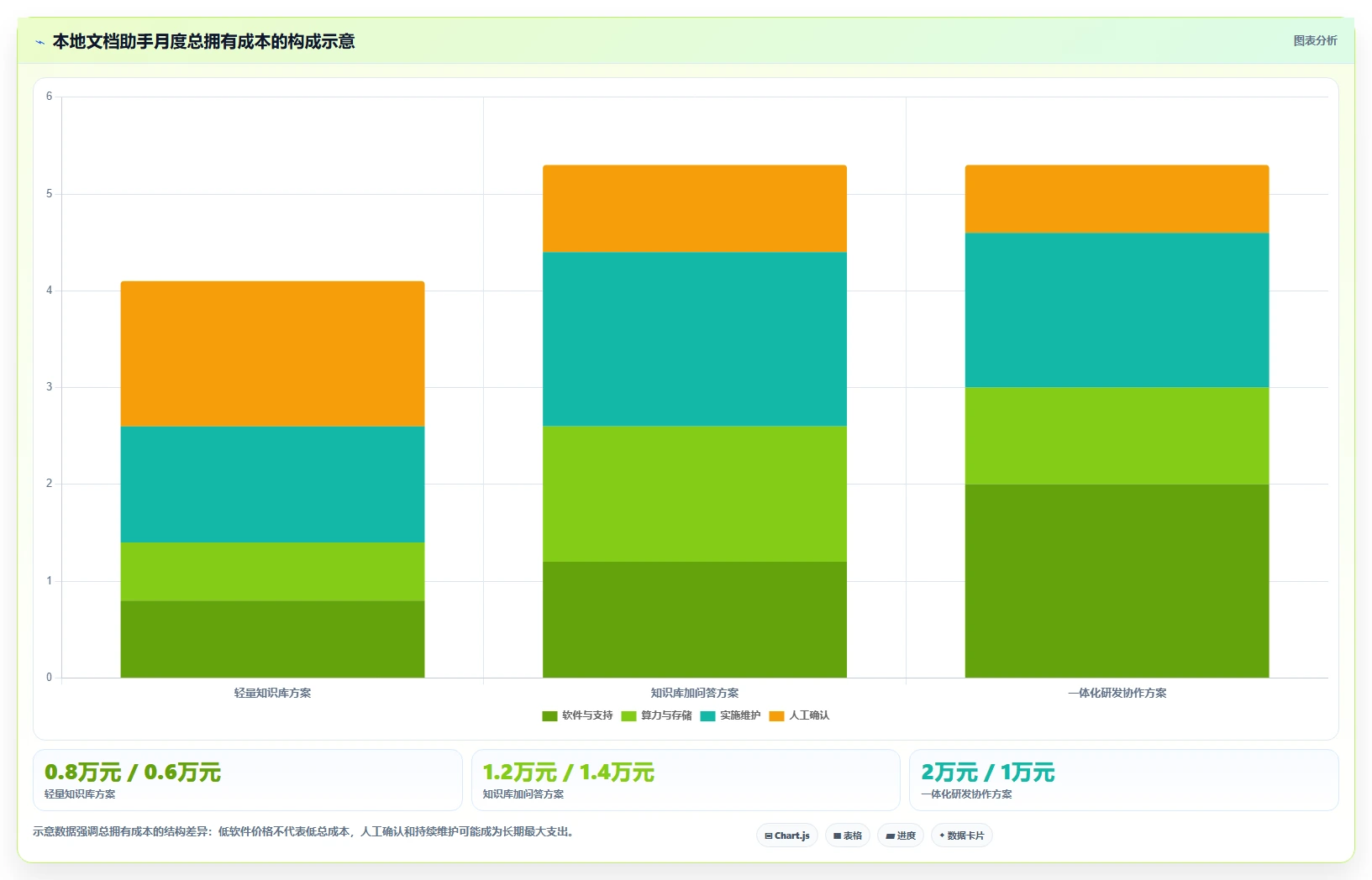Click the 1.2万元 / 1.4万元 stat value
This screenshot has height=880, width=1372.
tap(569, 773)
